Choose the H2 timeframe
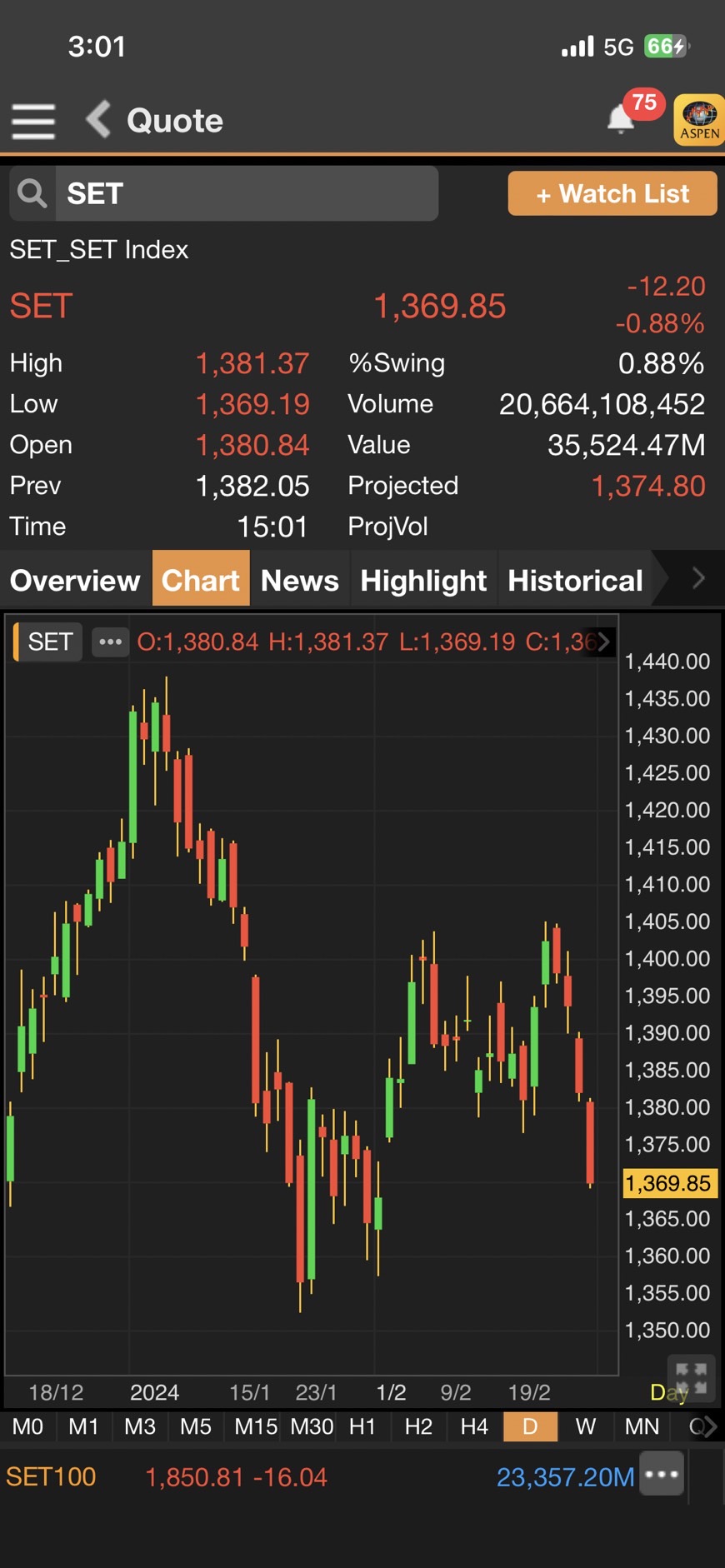725x1568 pixels. (x=418, y=1427)
